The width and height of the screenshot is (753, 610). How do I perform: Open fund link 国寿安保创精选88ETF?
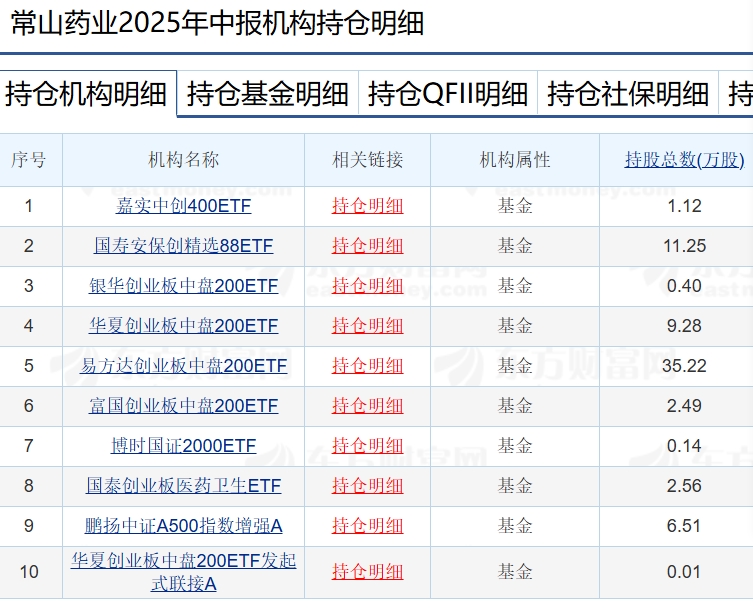point(183,246)
